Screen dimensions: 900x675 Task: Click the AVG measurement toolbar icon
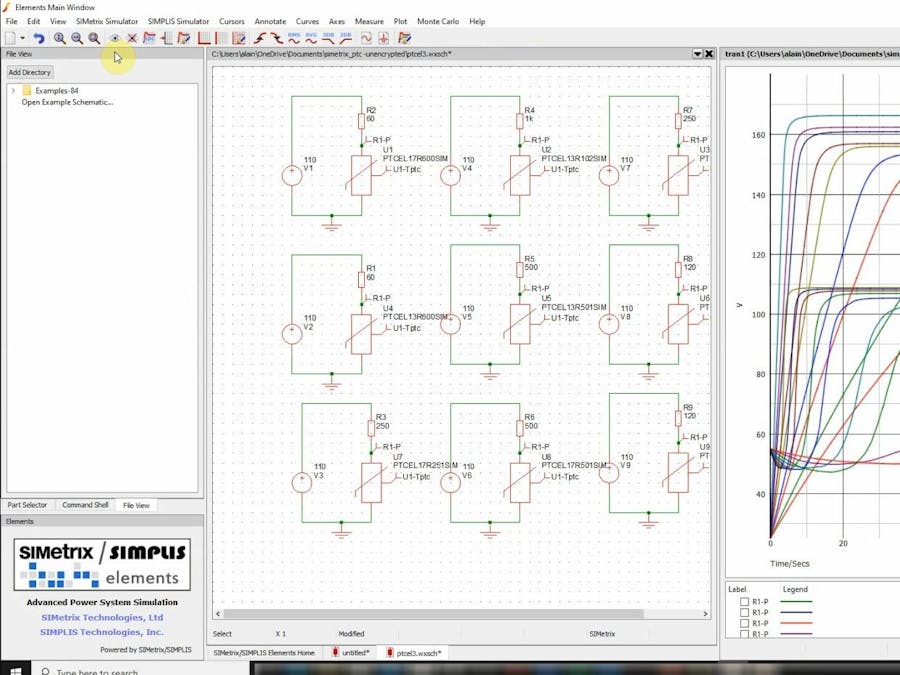point(311,38)
